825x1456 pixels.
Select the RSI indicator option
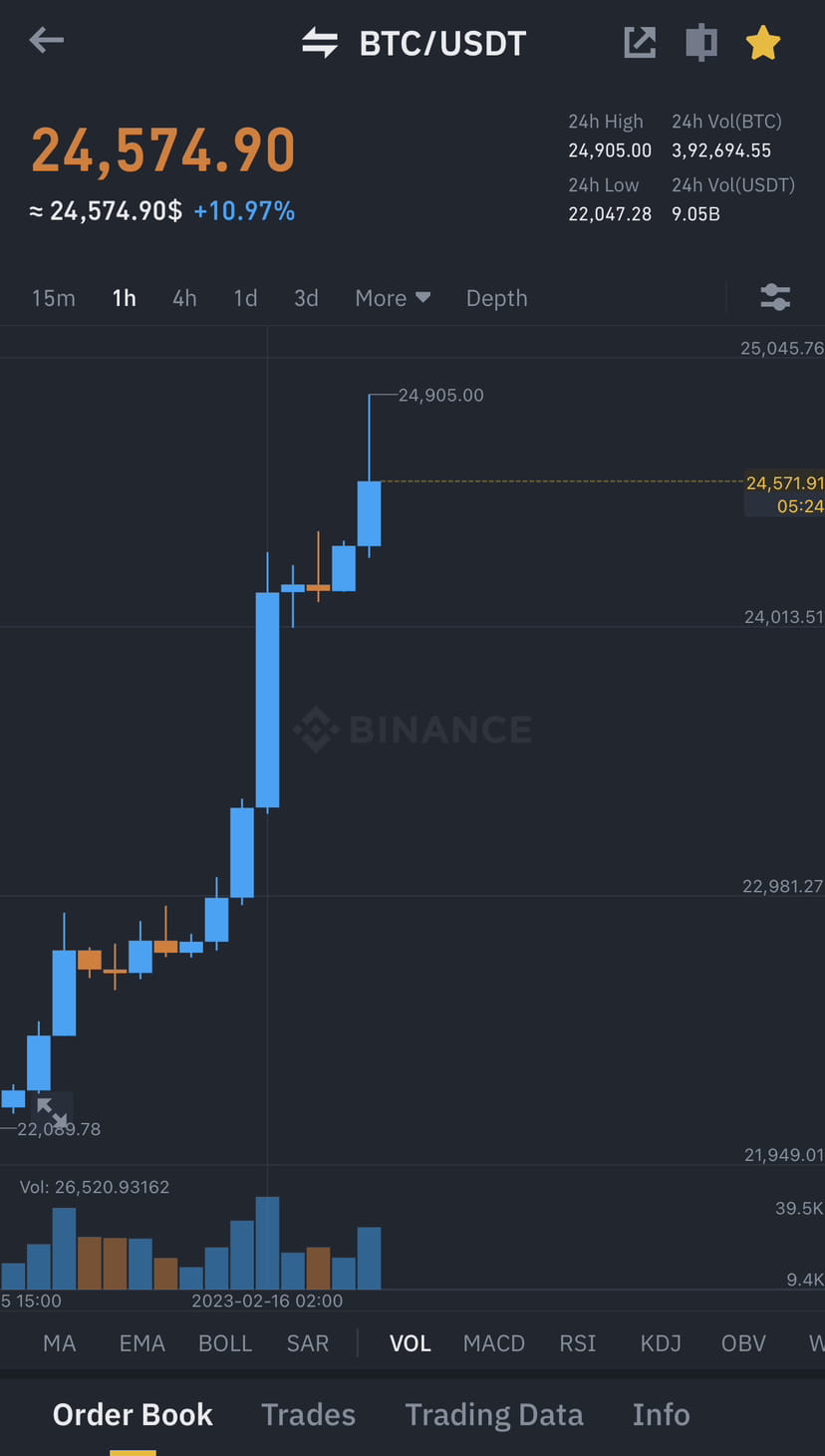point(578,1342)
